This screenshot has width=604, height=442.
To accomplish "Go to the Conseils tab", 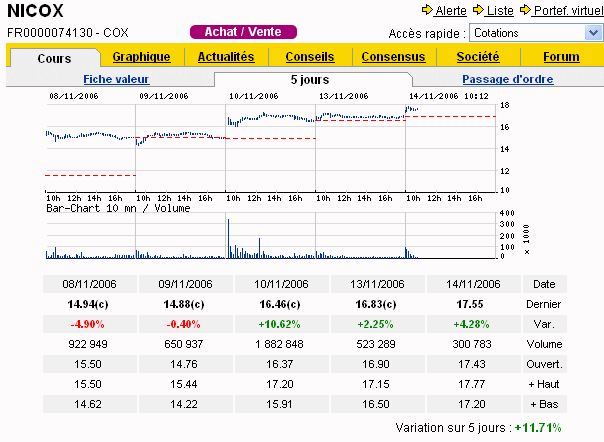I will tap(309, 57).
